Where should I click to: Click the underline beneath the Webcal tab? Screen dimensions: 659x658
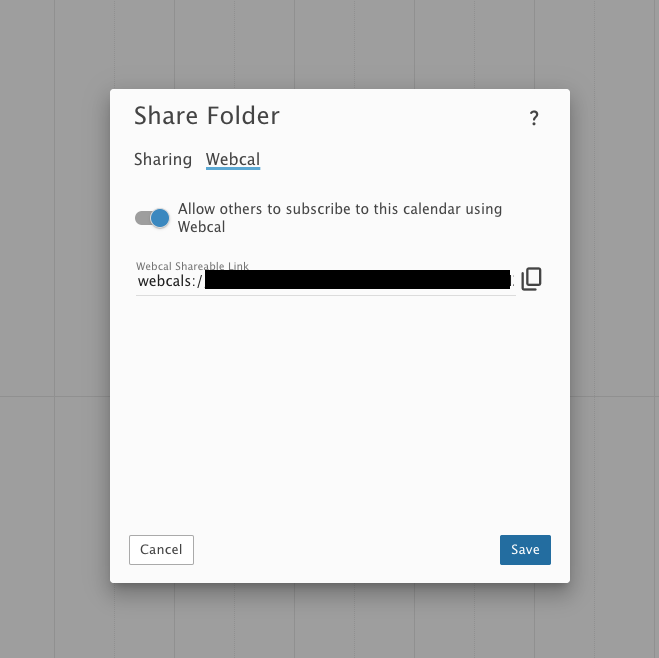pyautogui.click(x=233, y=169)
